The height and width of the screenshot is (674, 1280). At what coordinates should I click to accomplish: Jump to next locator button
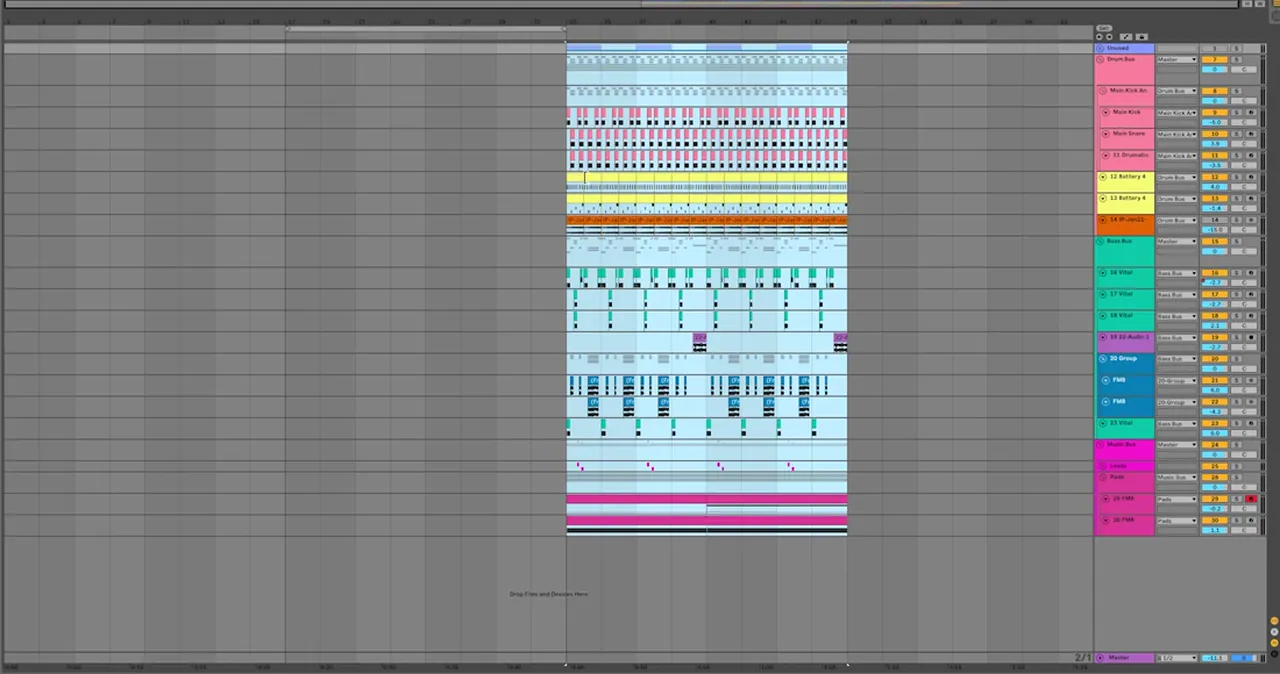click(x=1109, y=37)
